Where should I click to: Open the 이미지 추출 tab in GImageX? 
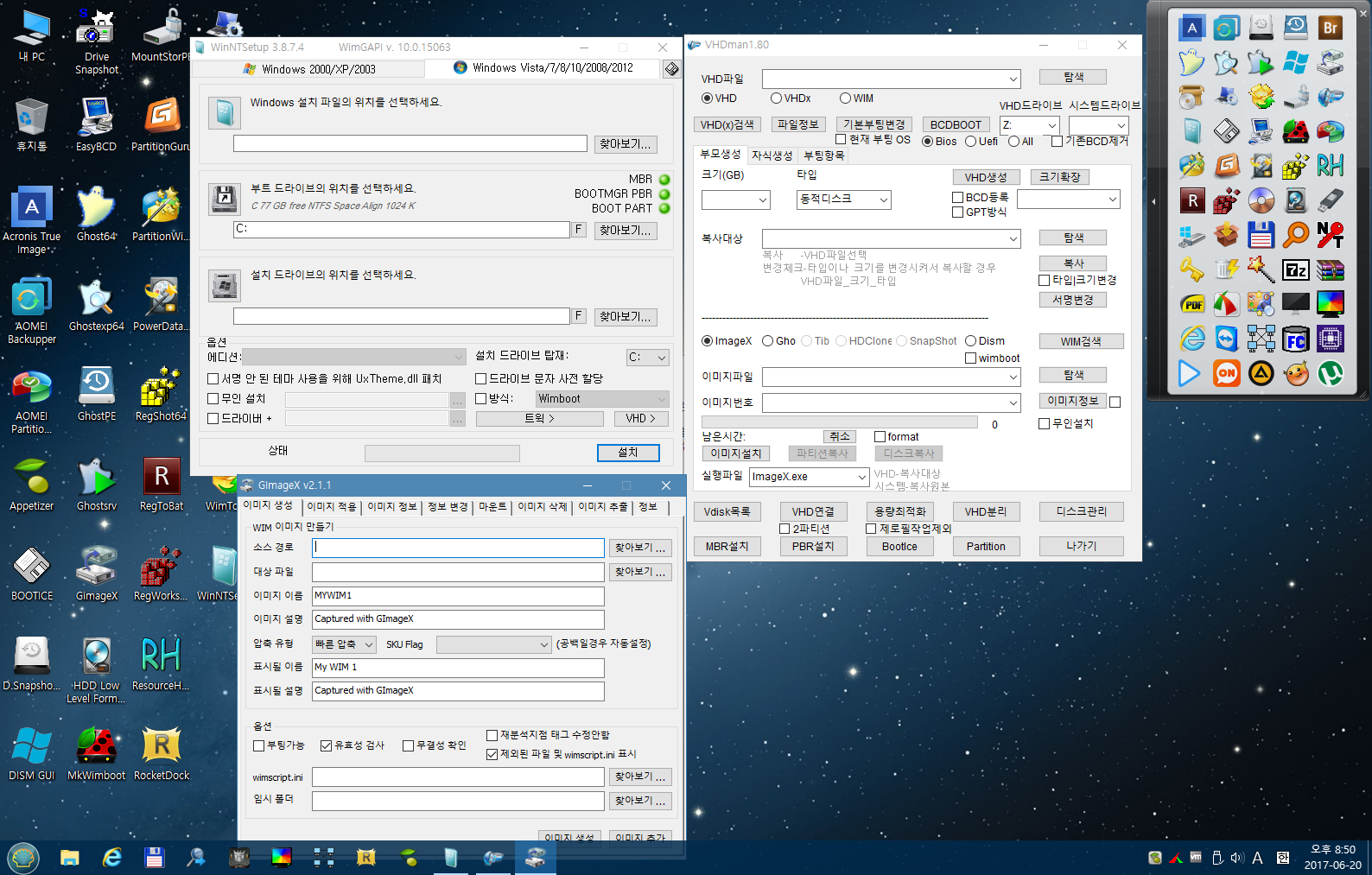(x=603, y=507)
